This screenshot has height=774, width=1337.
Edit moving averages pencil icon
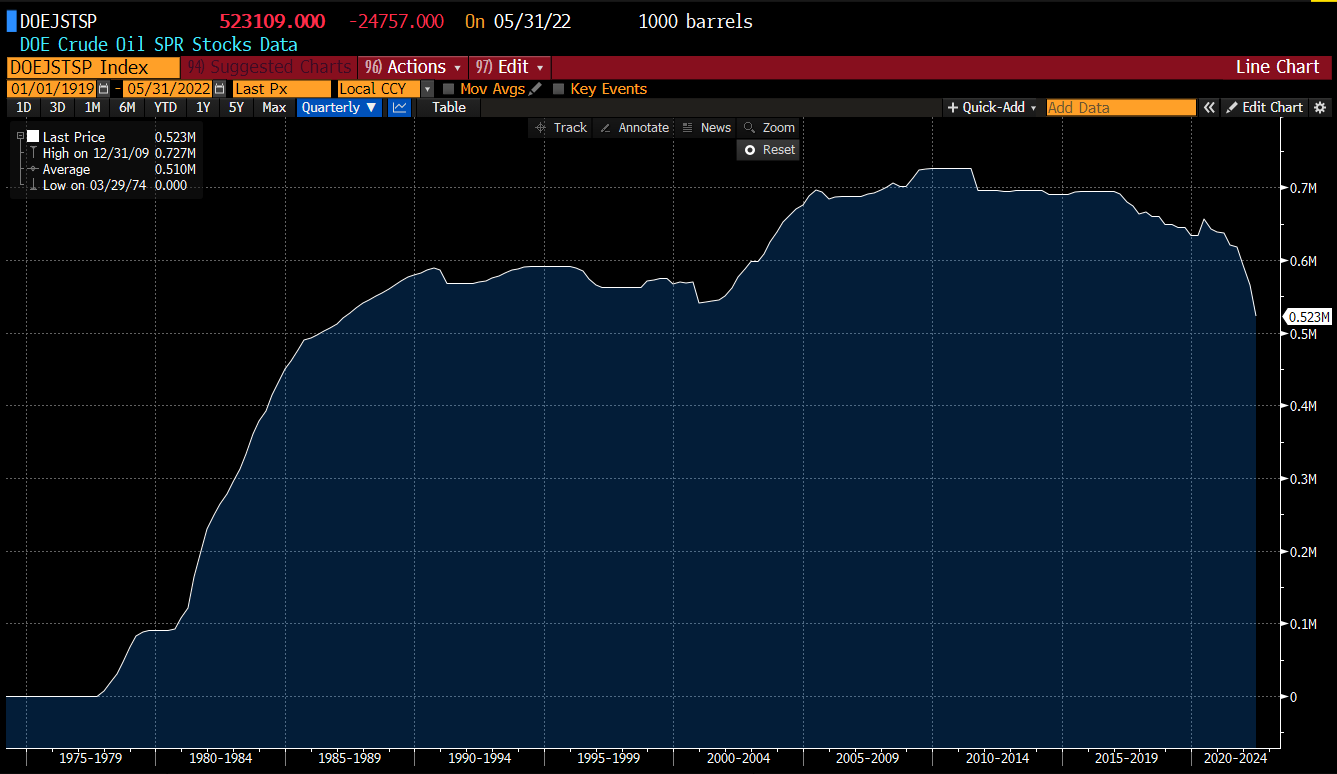536,89
